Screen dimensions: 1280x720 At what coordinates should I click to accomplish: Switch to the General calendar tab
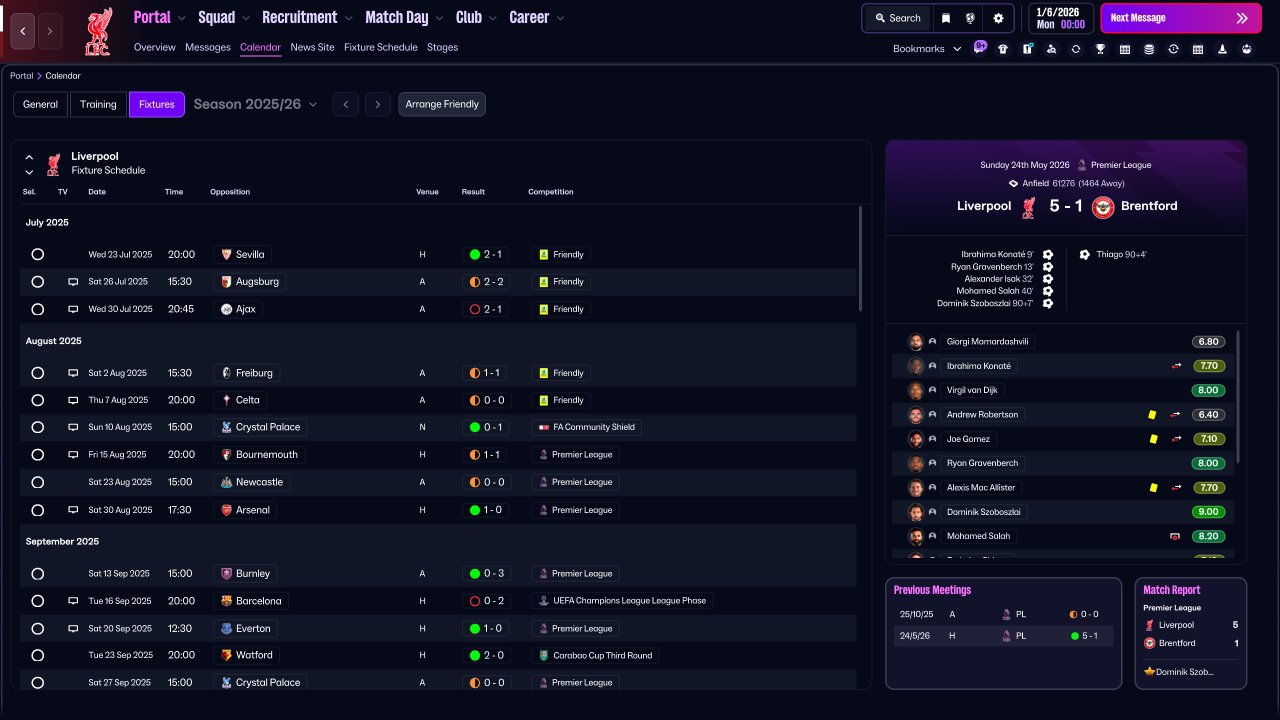tap(41, 104)
